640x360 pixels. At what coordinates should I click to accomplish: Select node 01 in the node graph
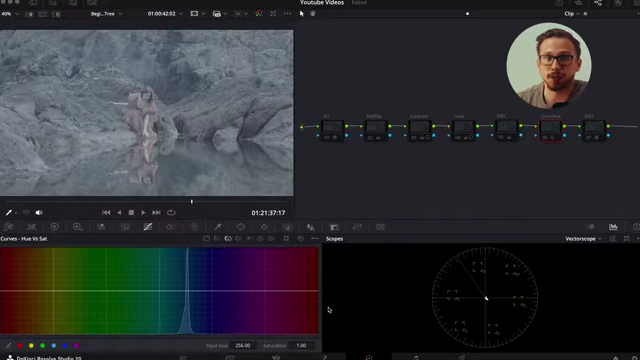(332, 130)
